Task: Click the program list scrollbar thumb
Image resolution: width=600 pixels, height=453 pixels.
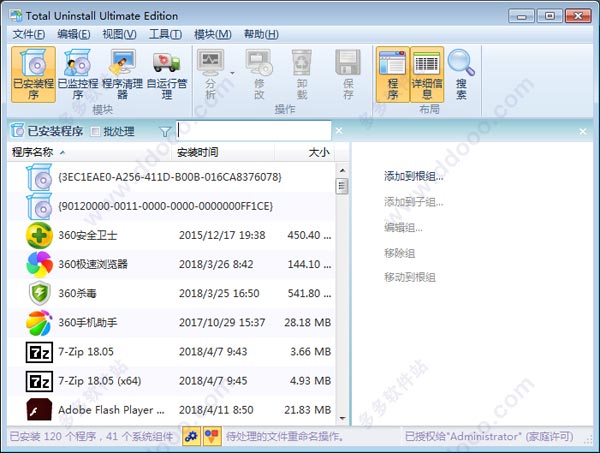Action: click(342, 186)
